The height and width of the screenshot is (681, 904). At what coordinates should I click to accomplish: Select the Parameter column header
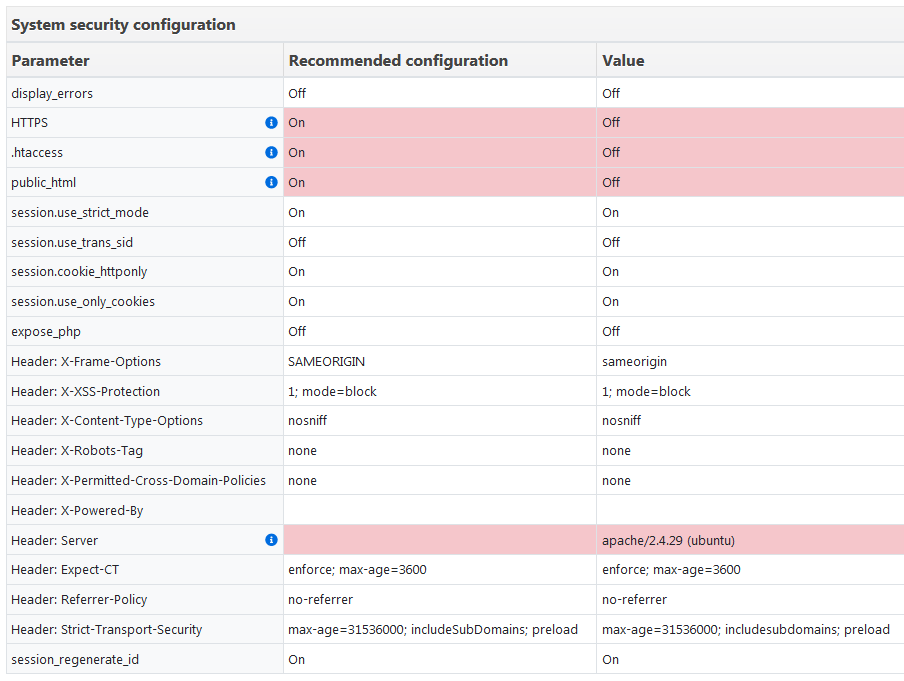pos(50,60)
